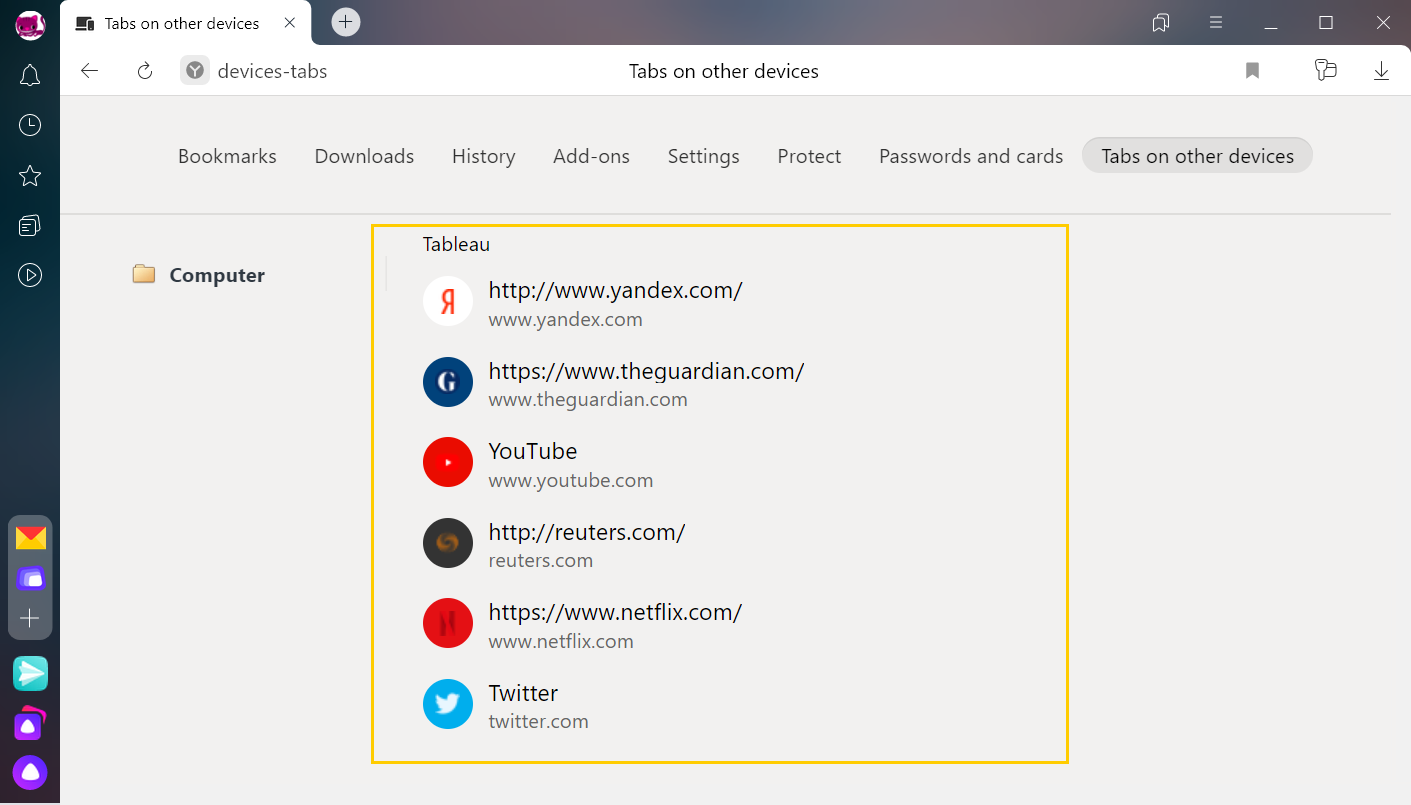Open the collections icon in sidebar
Screen dimensions: 1411x805
point(30,226)
